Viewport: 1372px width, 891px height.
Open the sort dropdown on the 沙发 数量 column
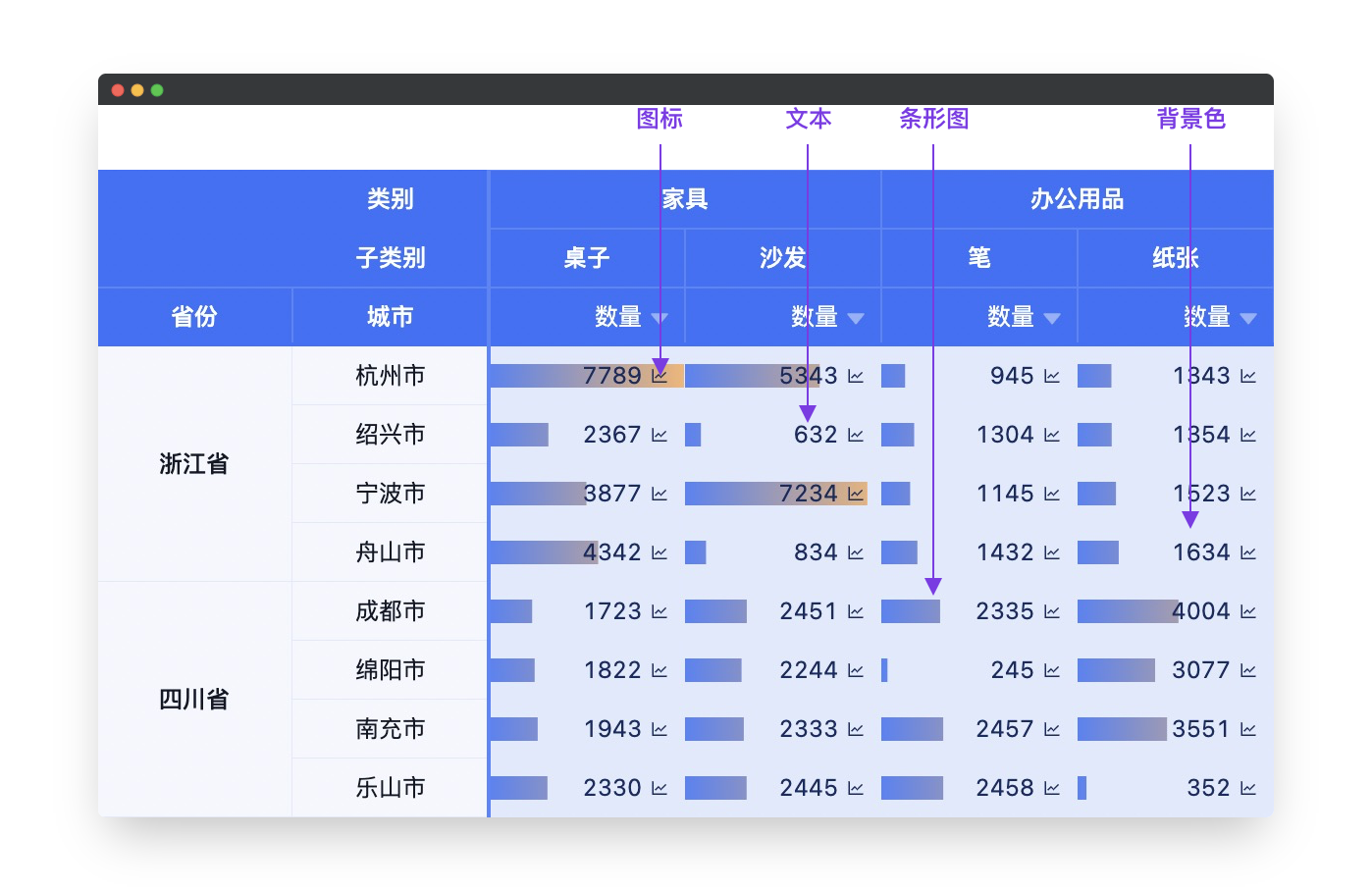pos(856,317)
